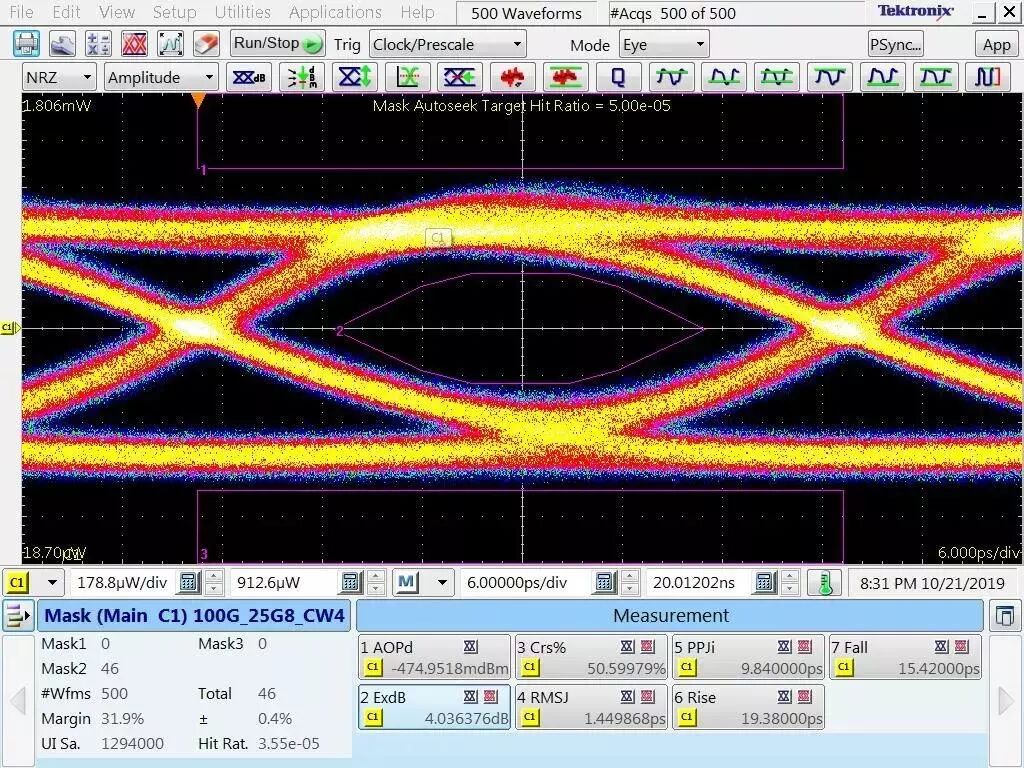The width and height of the screenshot is (1024, 768).
Task: Open the calculator keypad for 912.6µW offset
Action: (351, 582)
